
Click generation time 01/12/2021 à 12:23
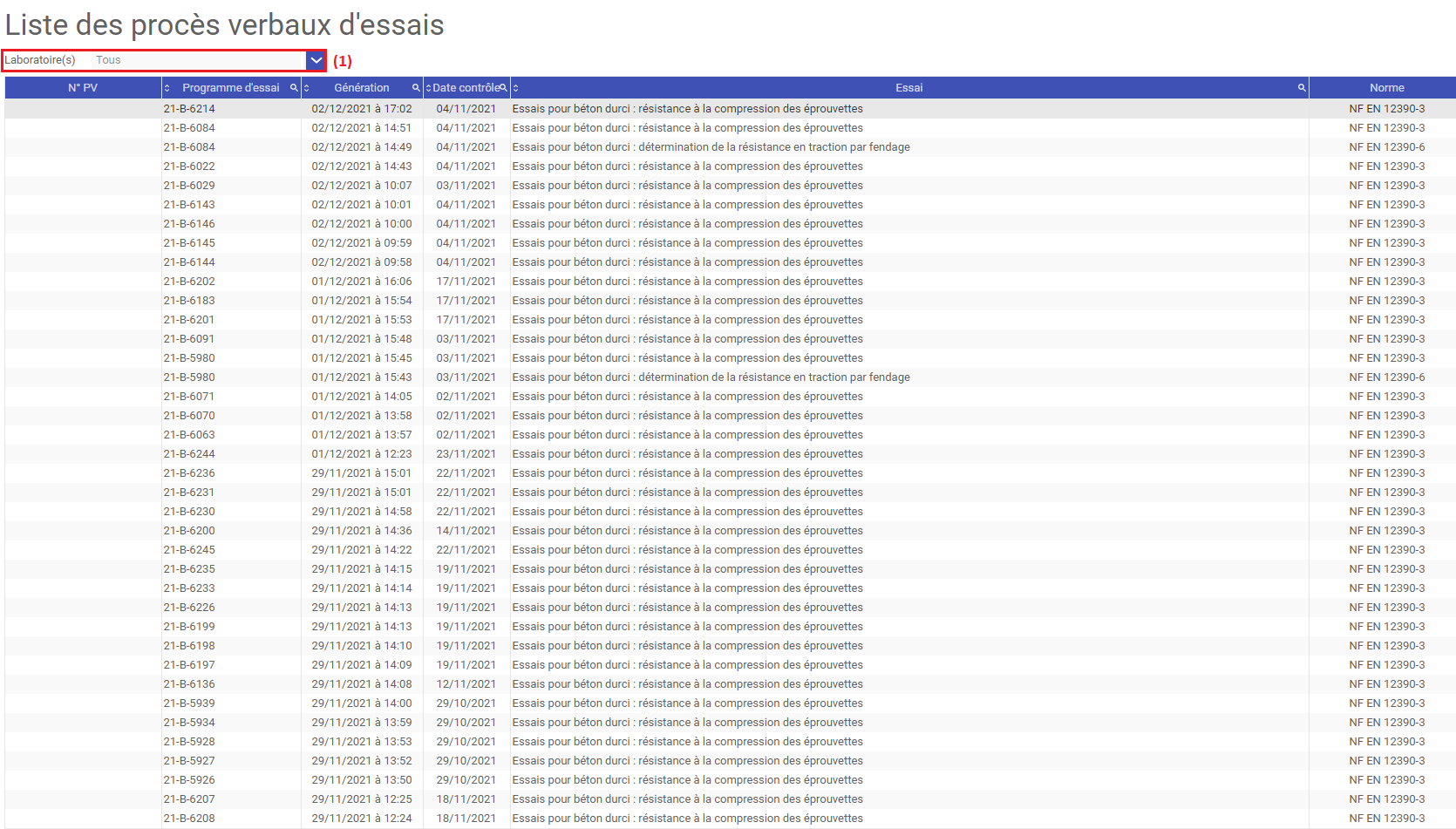coord(362,454)
